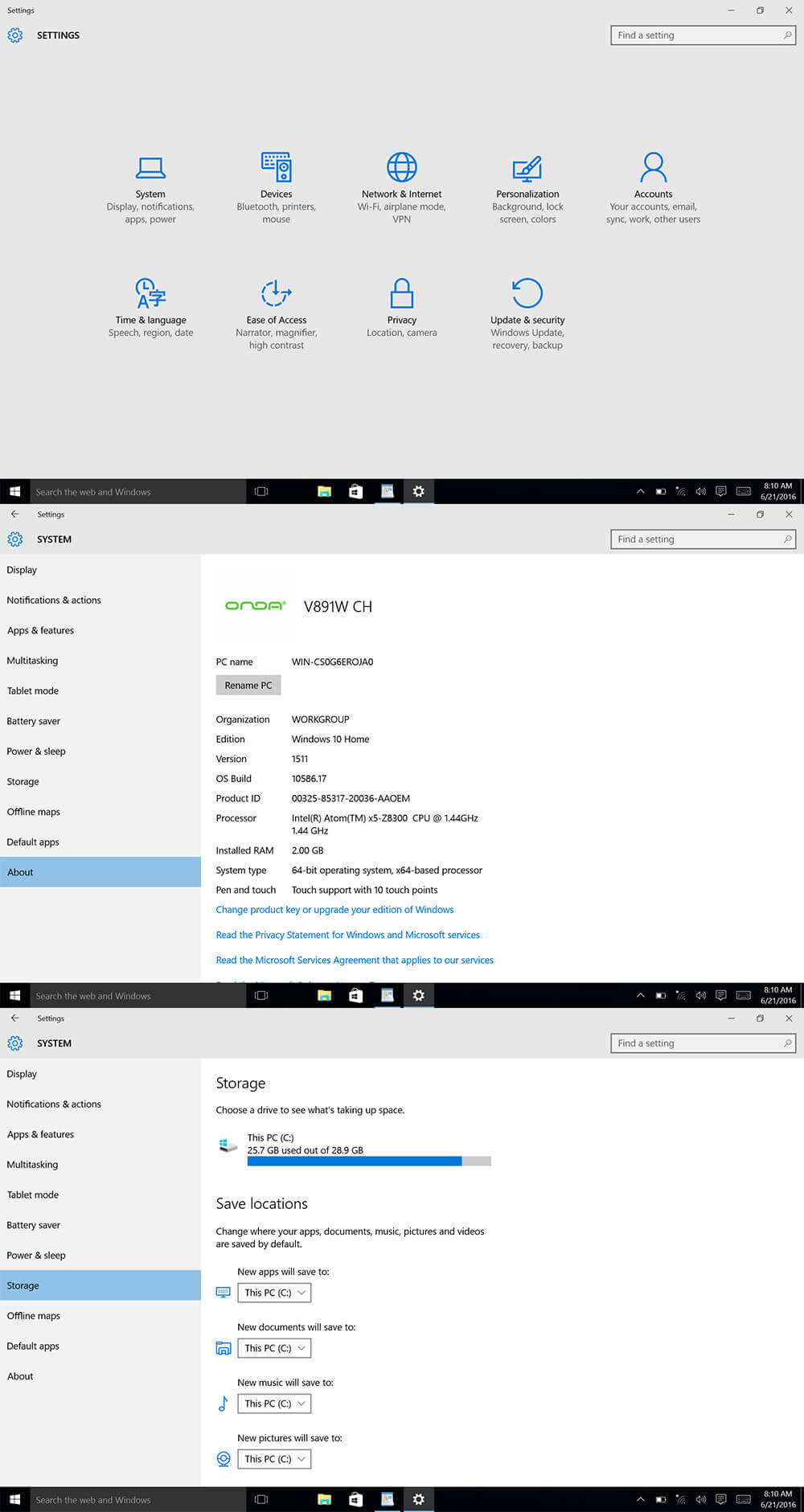Select Power & sleep in About page sidebar
Image resolution: width=804 pixels, height=1512 pixels.
[100, 752]
